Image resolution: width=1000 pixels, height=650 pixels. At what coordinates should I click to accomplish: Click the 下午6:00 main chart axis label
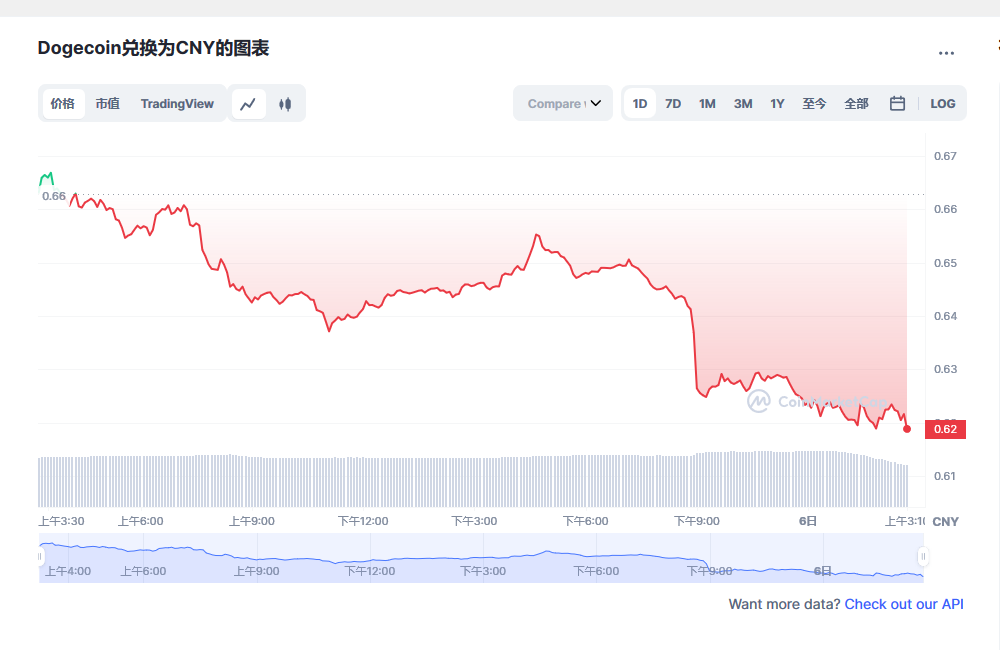[585, 521]
